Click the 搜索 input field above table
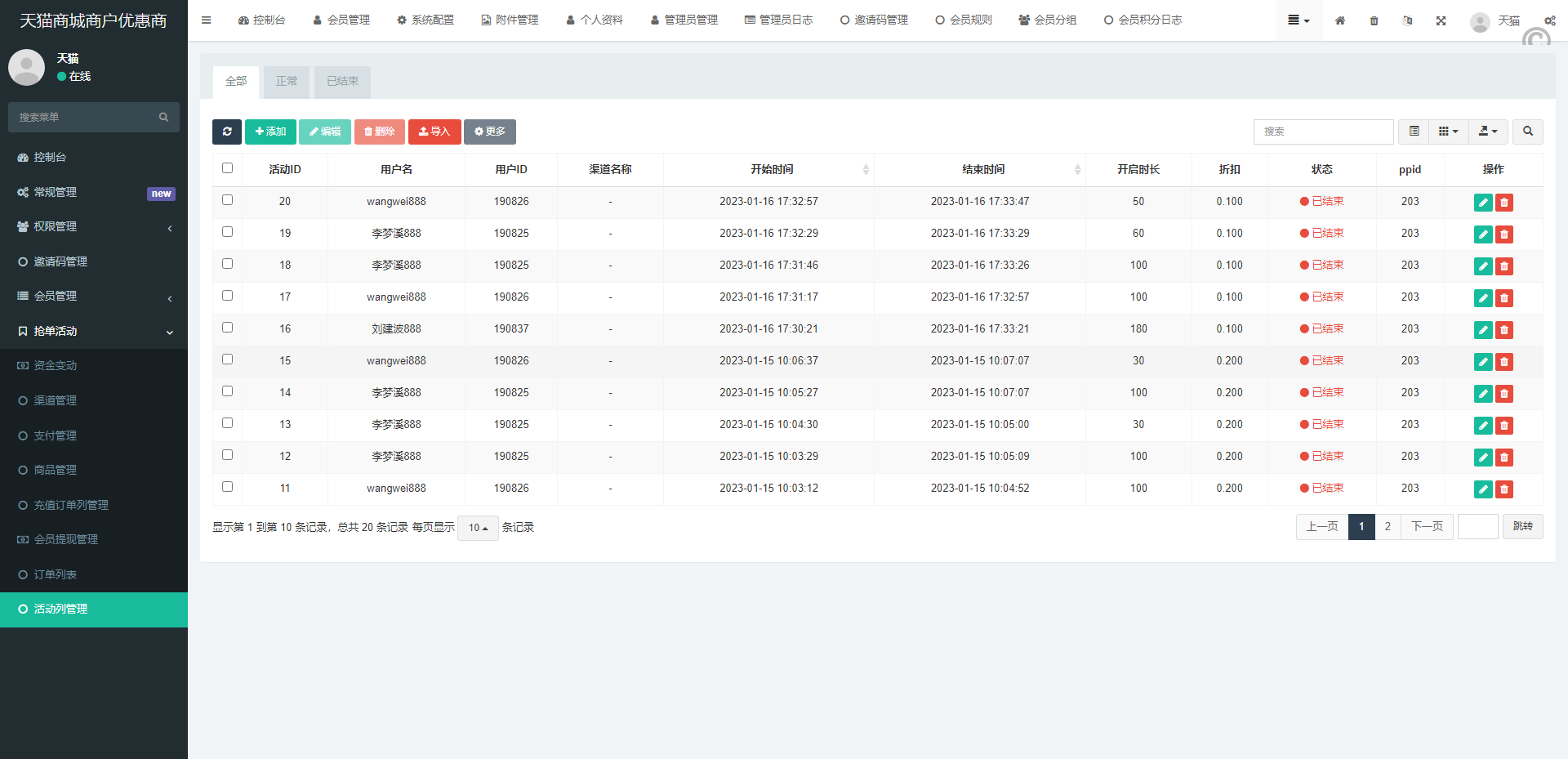Image resolution: width=1568 pixels, height=759 pixels. click(1323, 132)
